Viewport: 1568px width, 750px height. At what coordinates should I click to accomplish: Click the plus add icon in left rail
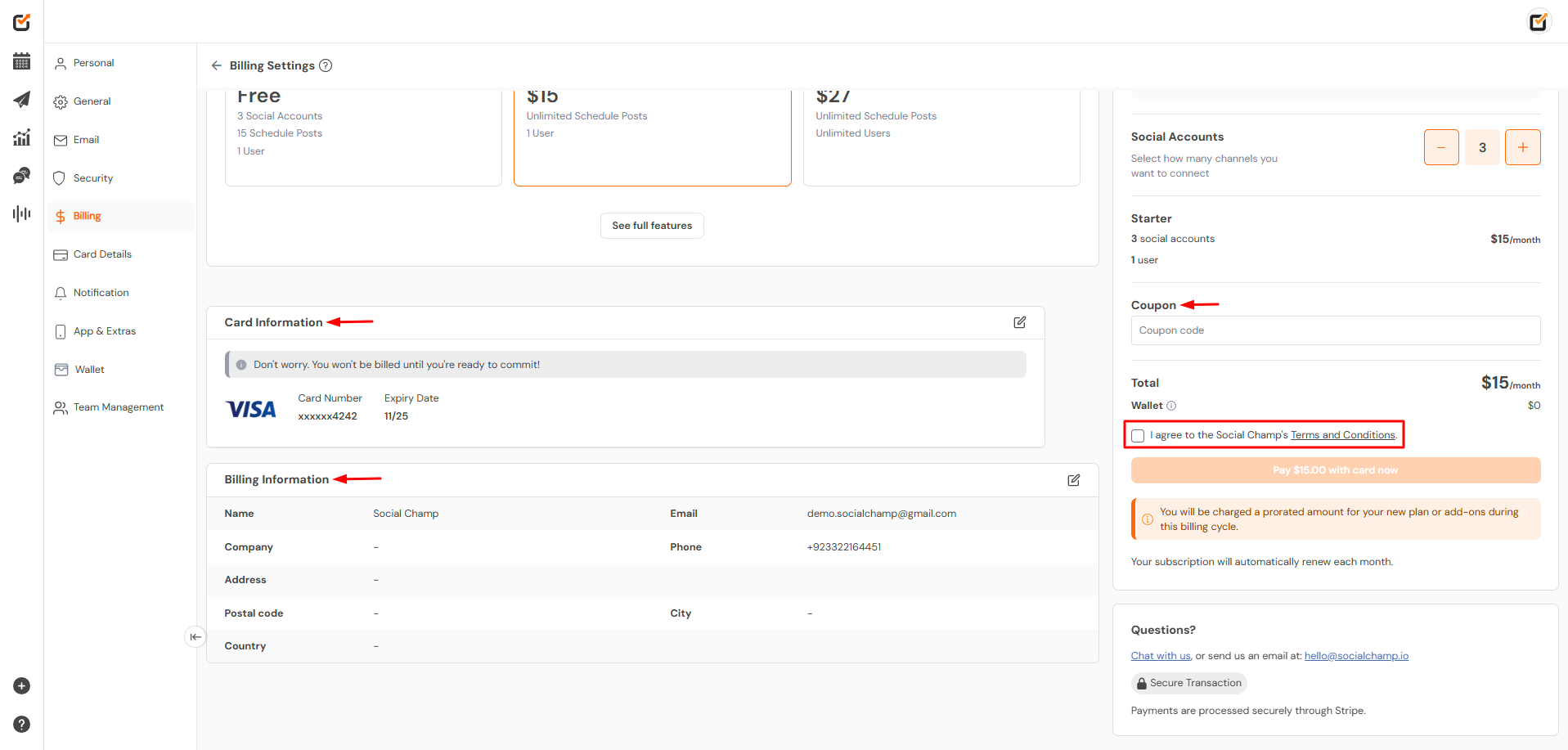tap(22, 686)
